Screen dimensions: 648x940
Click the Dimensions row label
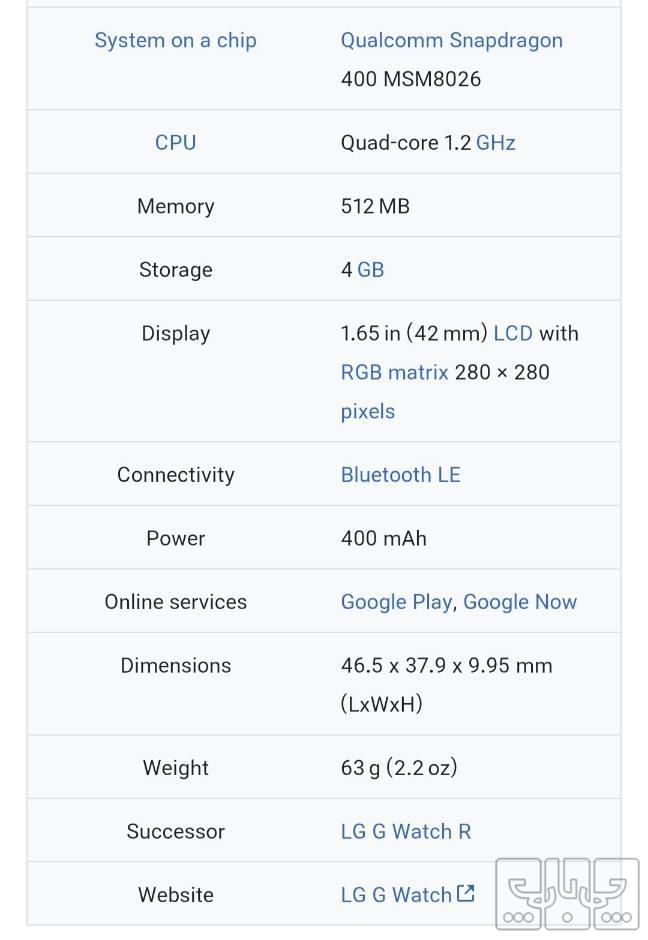click(175, 665)
